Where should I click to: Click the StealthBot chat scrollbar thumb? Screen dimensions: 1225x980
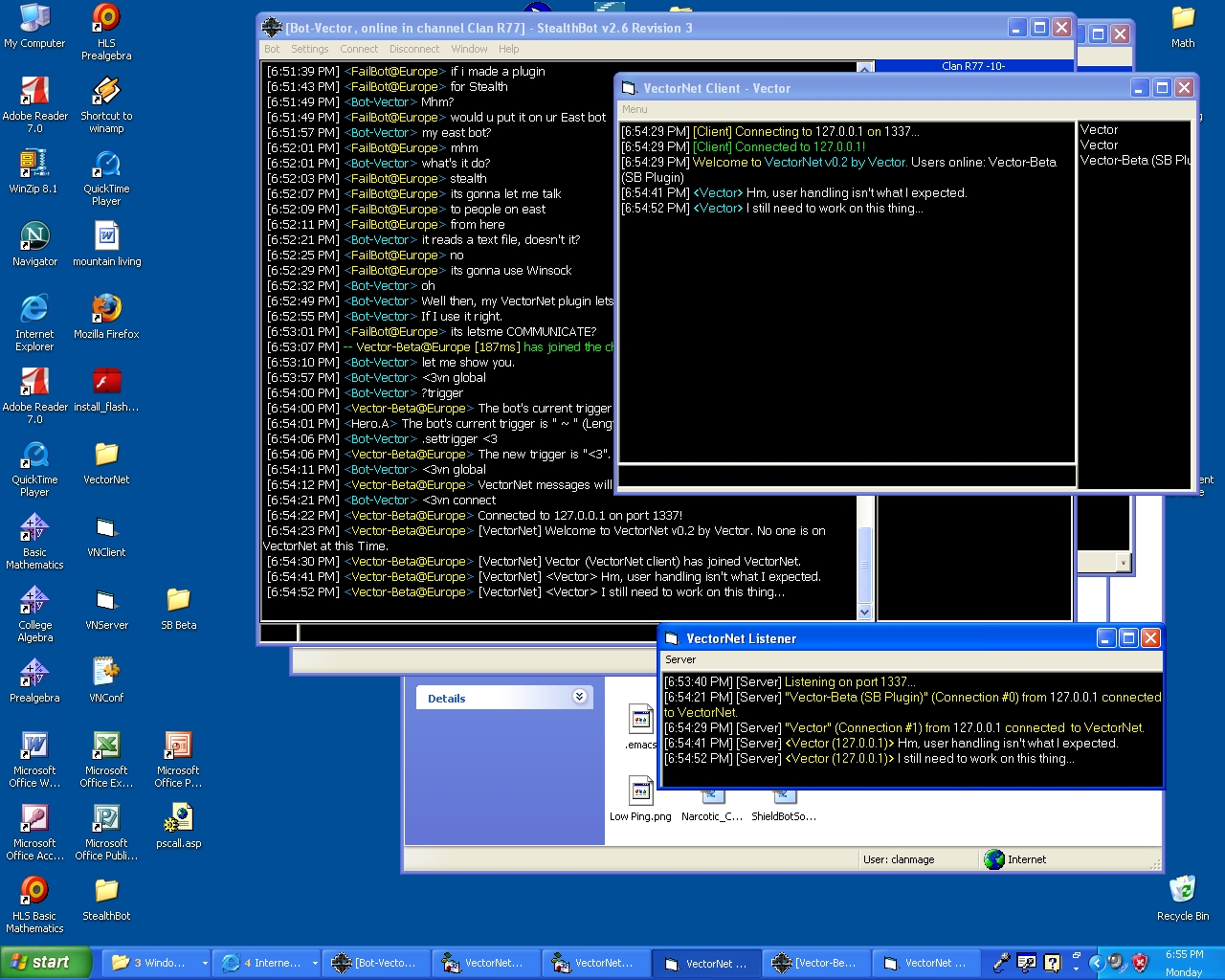click(x=865, y=565)
